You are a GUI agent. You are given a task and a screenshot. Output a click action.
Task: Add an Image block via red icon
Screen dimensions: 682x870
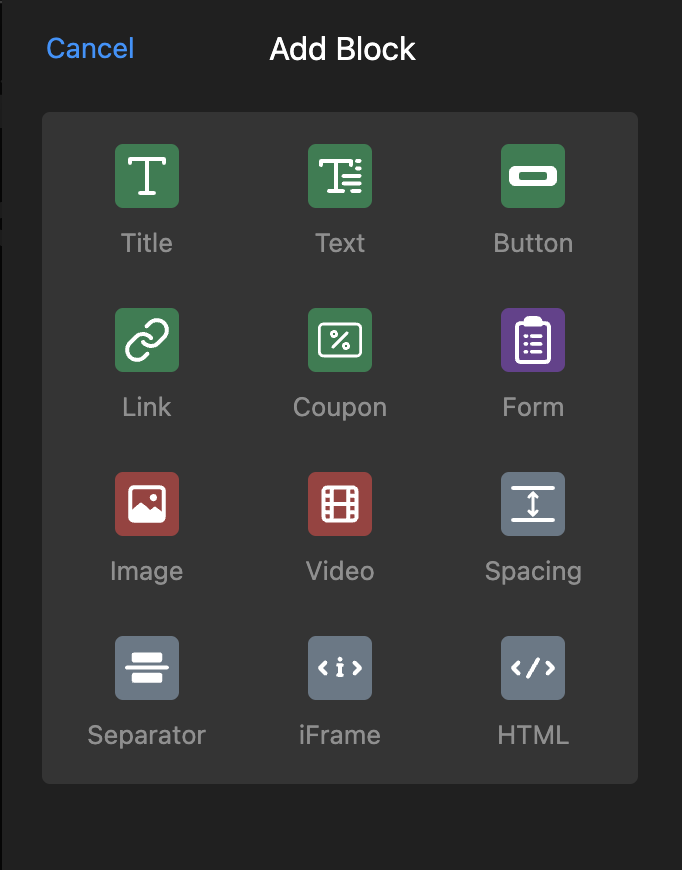pos(147,504)
